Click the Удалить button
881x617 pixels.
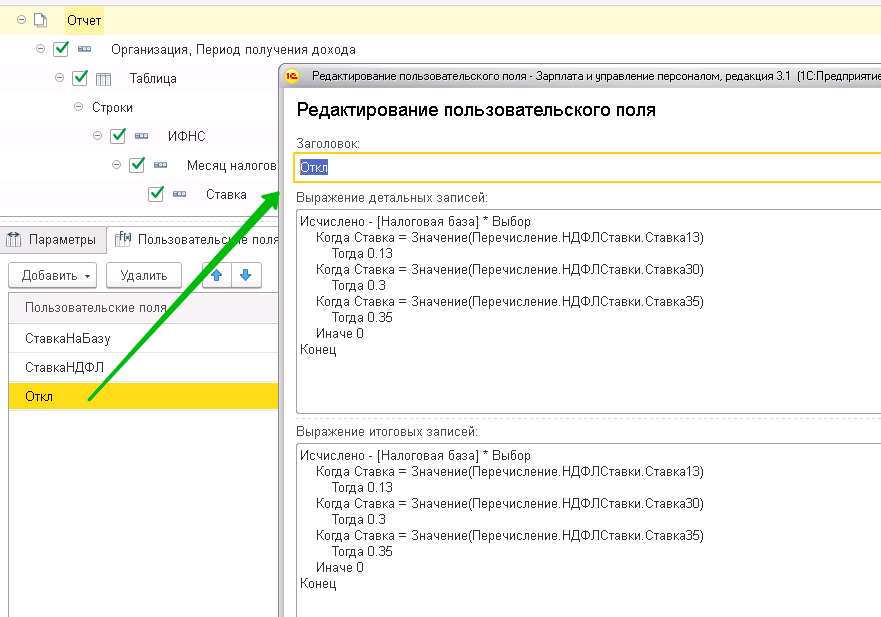144,275
